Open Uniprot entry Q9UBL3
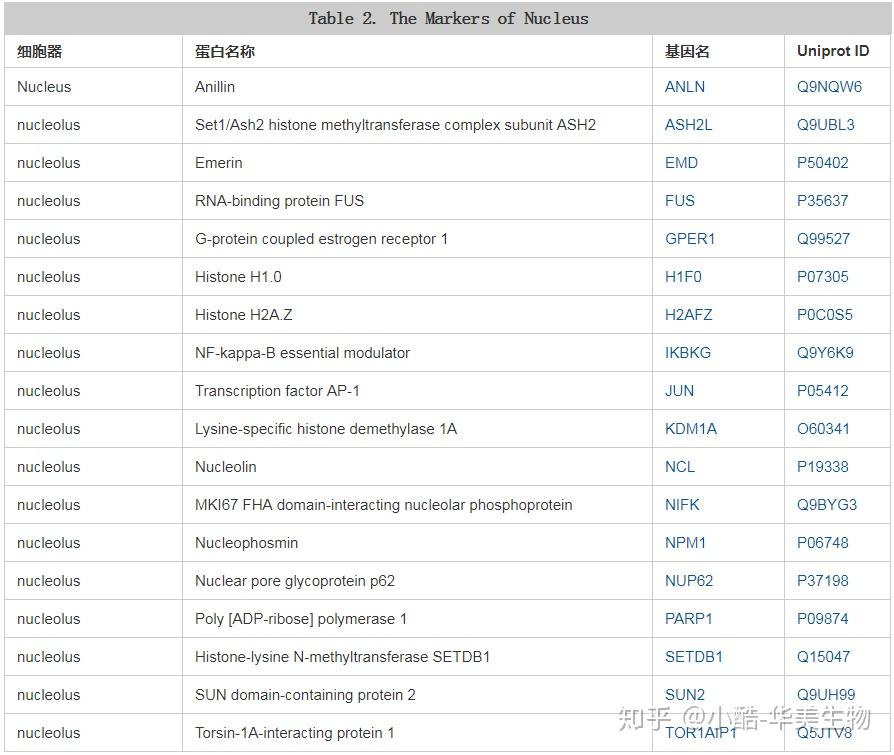 (x=826, y=125)
